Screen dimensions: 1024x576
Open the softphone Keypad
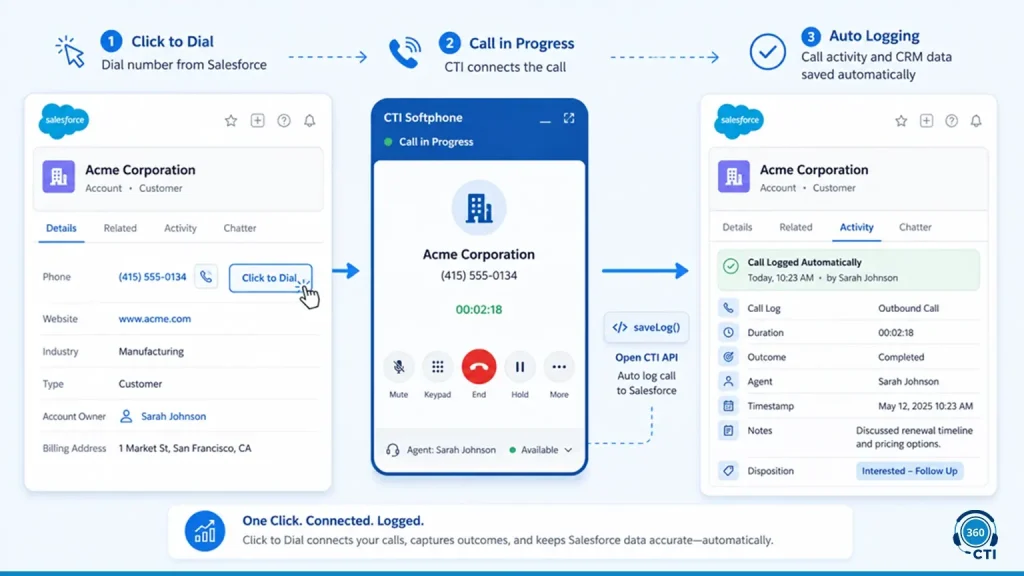pyautogui.click(x=438, y=367)
